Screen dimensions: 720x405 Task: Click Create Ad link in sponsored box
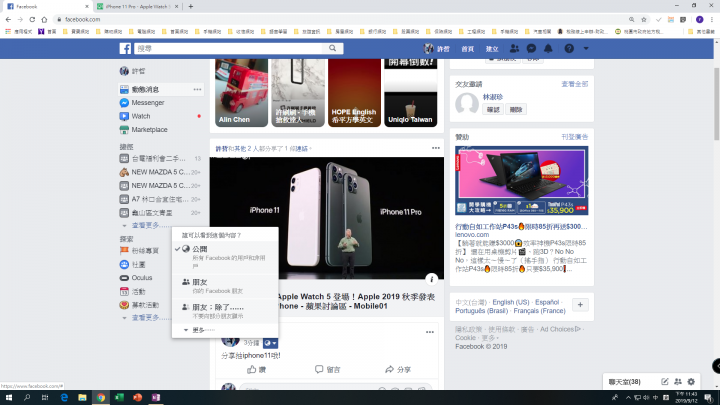(574, 137)
